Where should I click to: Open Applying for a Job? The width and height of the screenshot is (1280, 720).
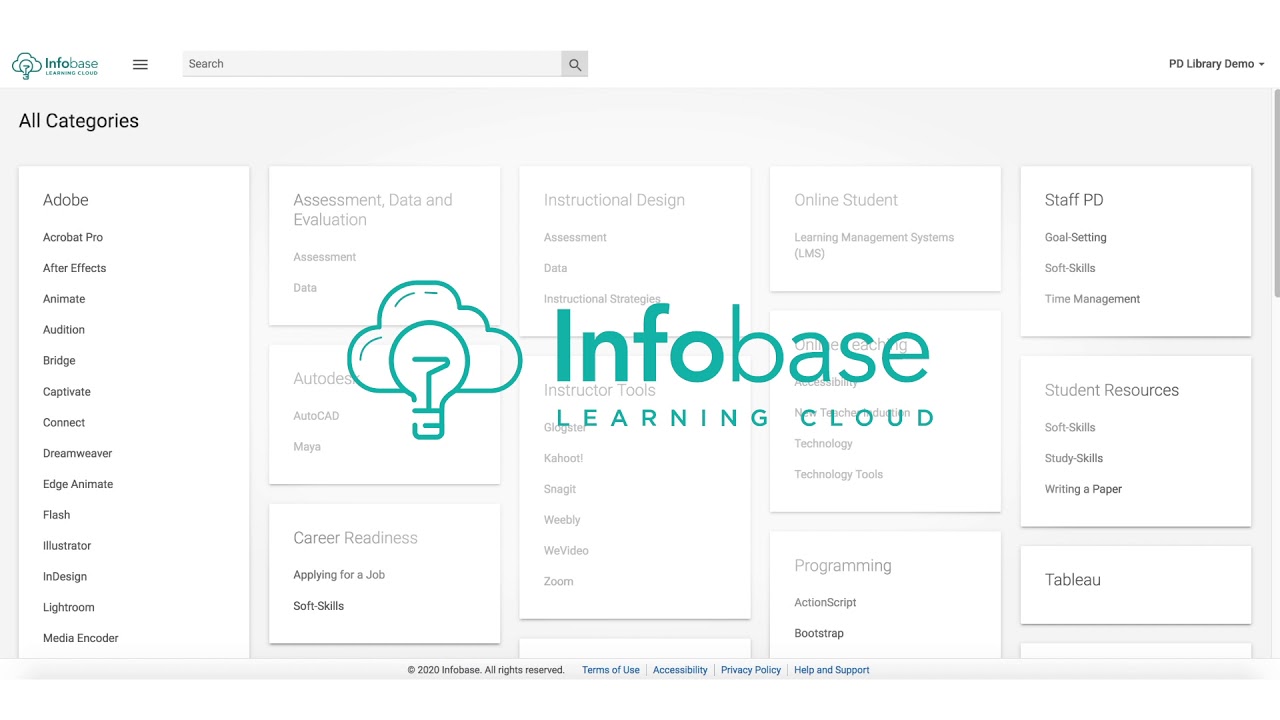pyautogui.click(x=339, y=575)
